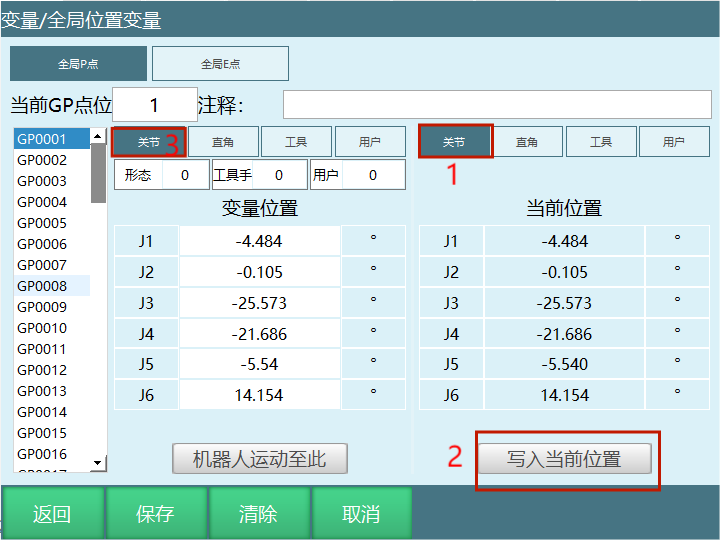
Task: Select 关节 for the variable position
Action: point(148,142)
